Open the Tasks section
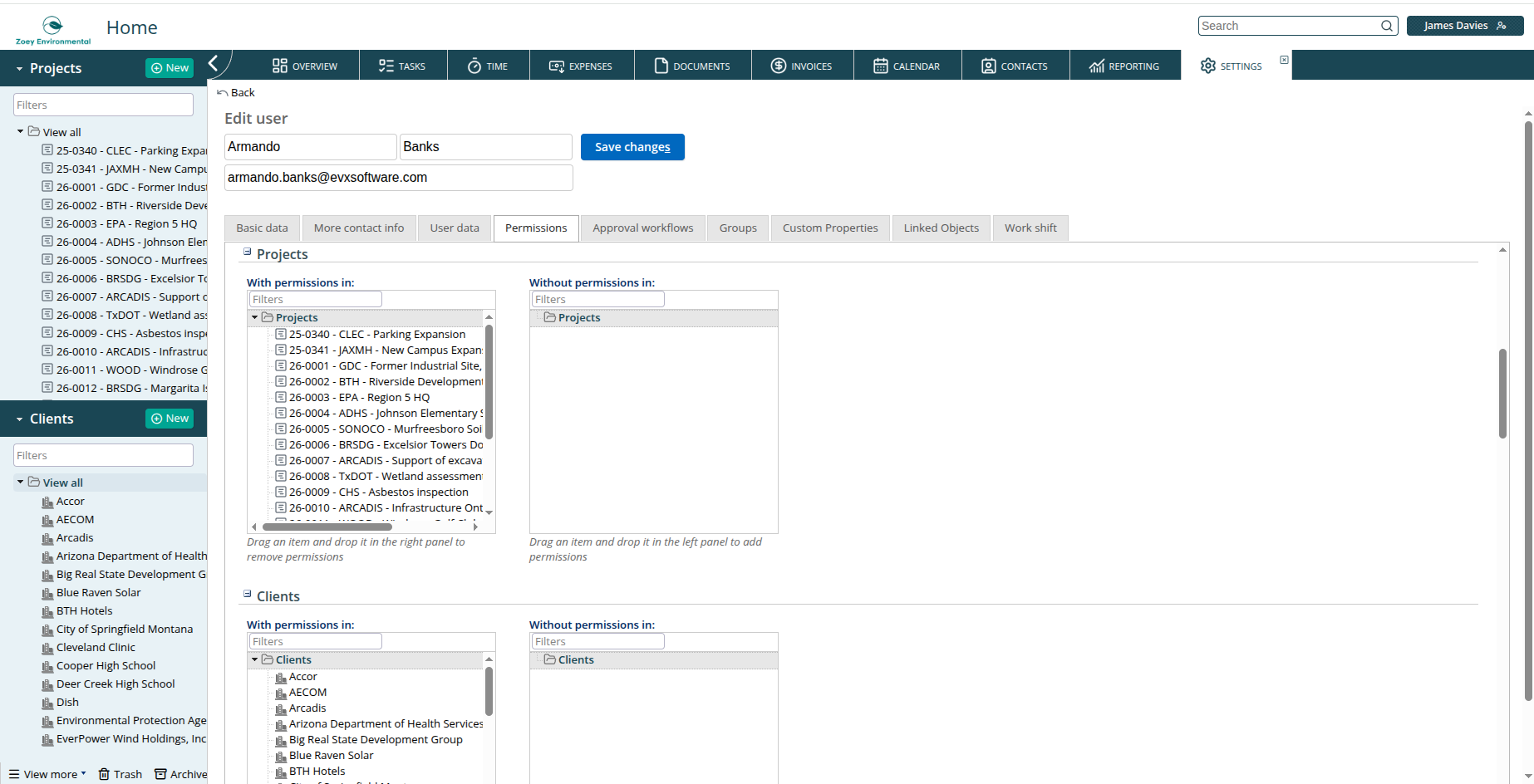The height and width of the screenshot is (784, 1534). click(x=402, y=66)
